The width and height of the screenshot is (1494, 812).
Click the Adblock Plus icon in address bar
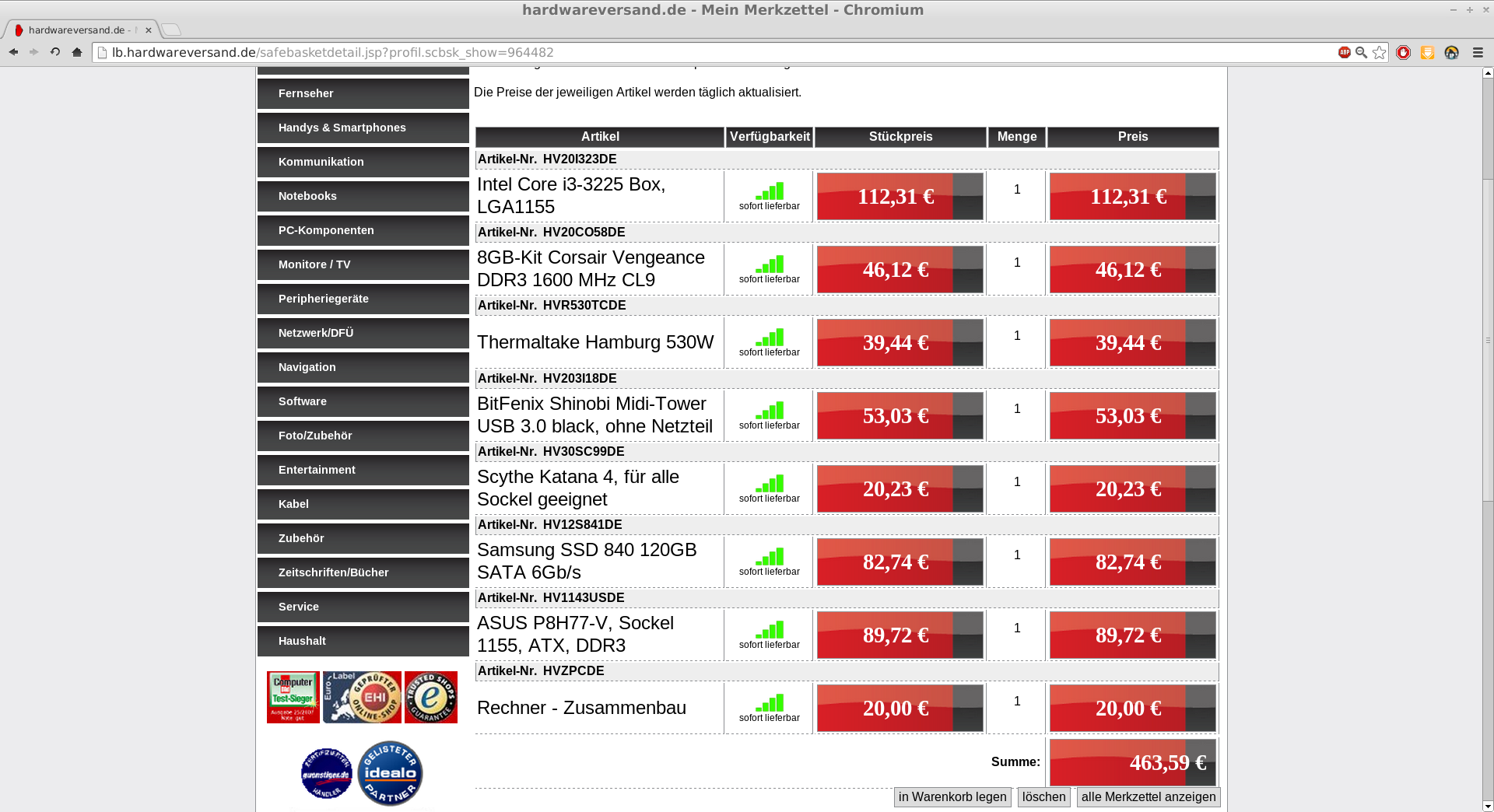(x=1344, y=52)
